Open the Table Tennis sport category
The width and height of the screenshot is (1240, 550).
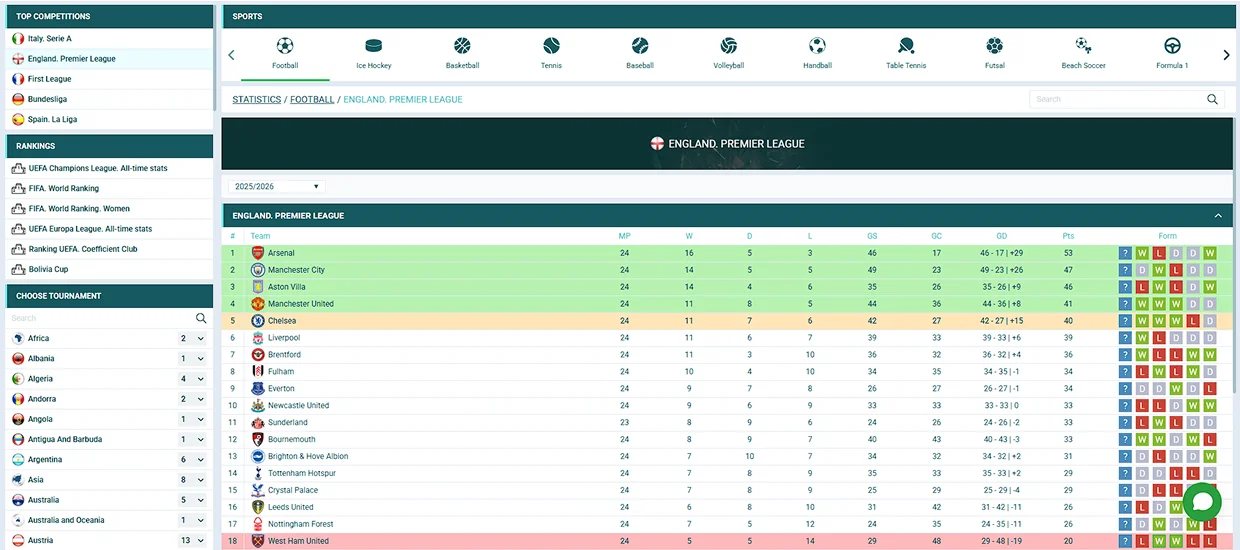[x=906, y=46]
